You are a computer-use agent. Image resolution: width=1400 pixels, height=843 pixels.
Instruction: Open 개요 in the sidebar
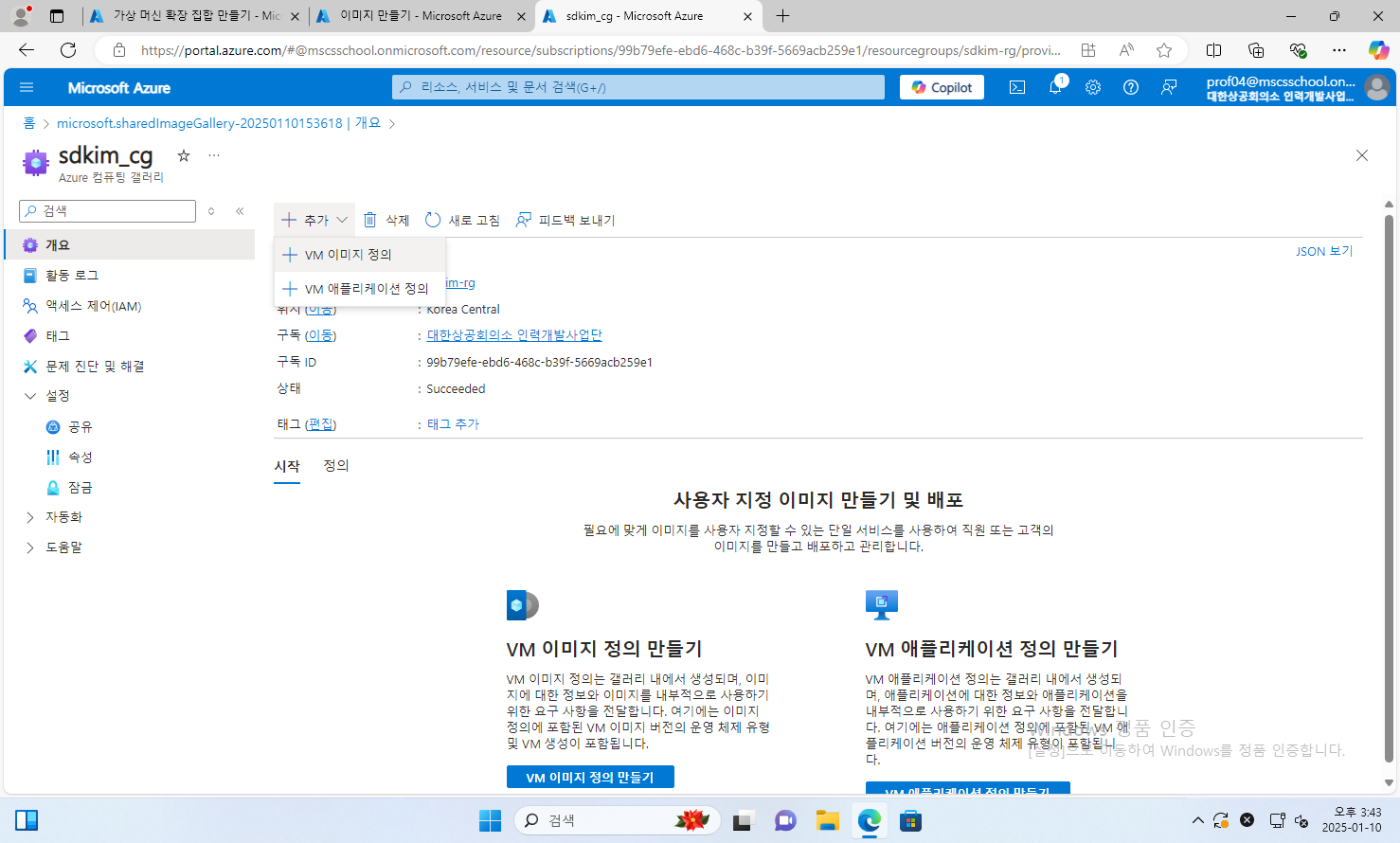tap(130, 244)
